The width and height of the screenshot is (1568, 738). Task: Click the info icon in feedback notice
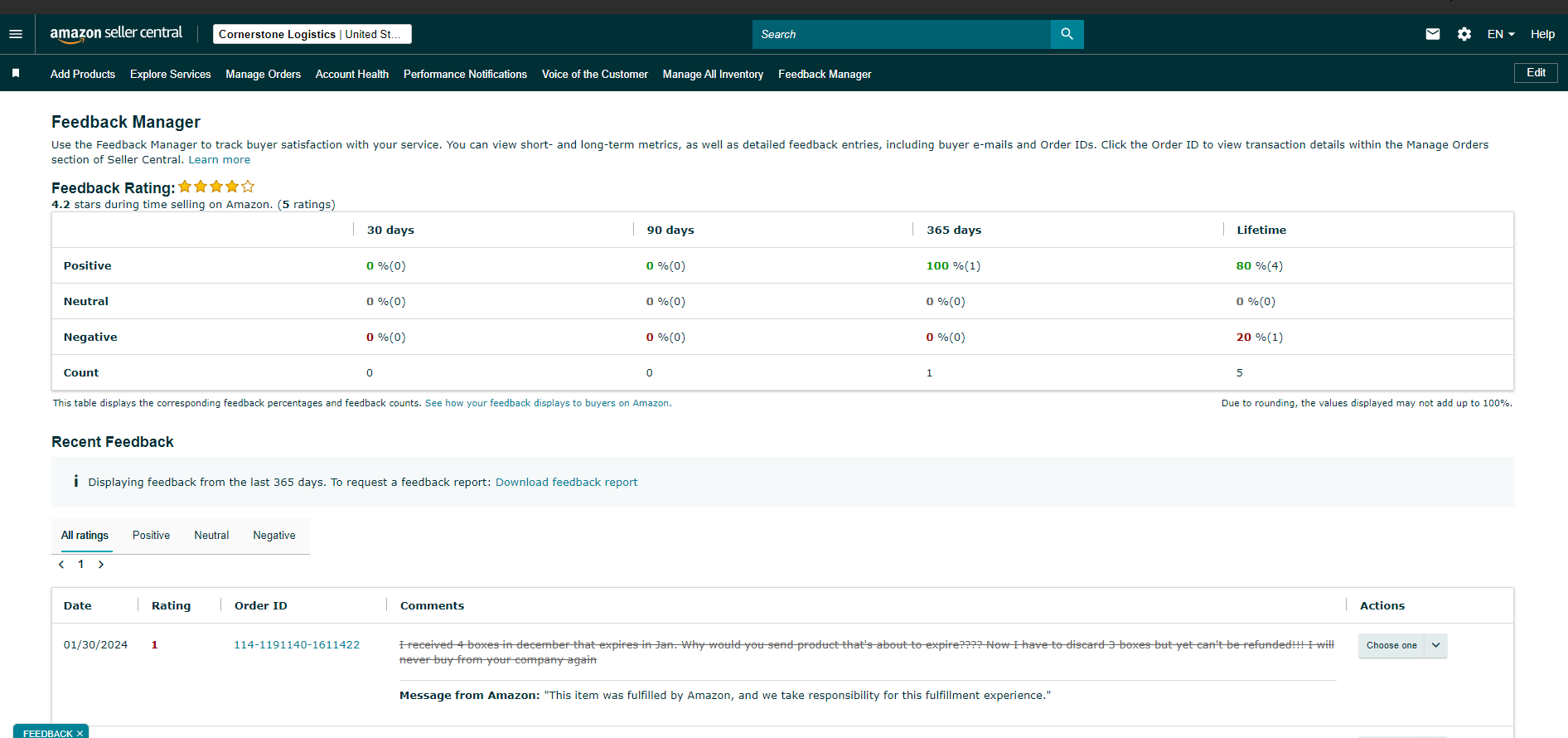click(75, 481)
